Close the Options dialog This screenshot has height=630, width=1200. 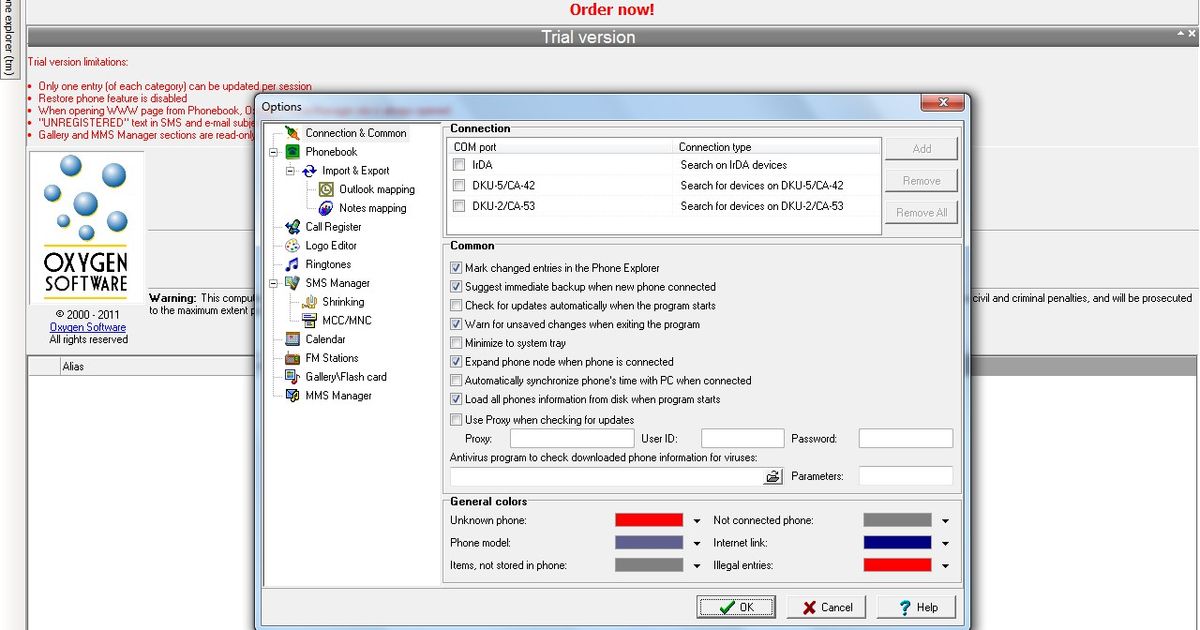click(942, 102)
